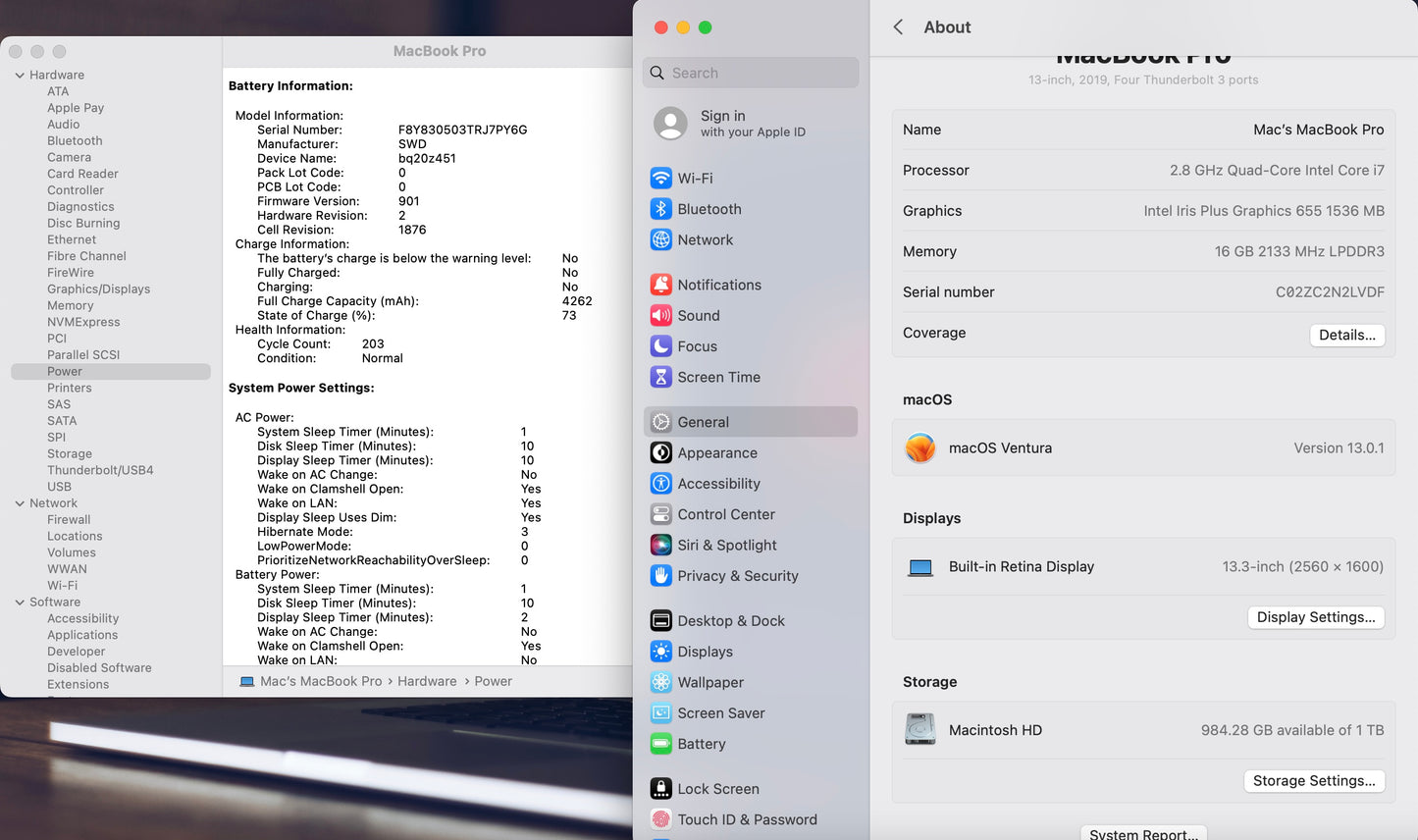Viewport: 1418px width, 840px height.
Task: Select General in the Settings sidebar
Action: point(703,421)
